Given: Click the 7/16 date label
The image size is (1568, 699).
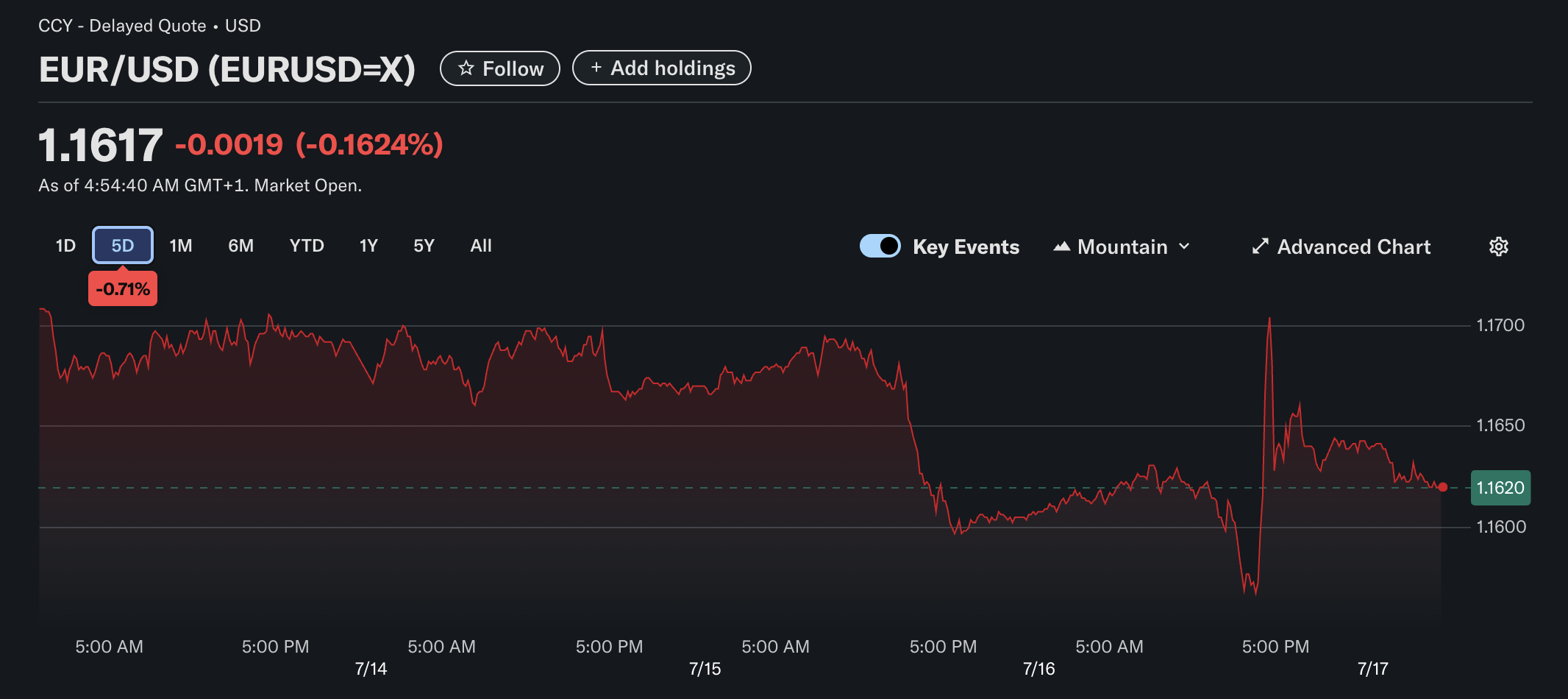Looking at the screenshot, I should (1038, 669).
